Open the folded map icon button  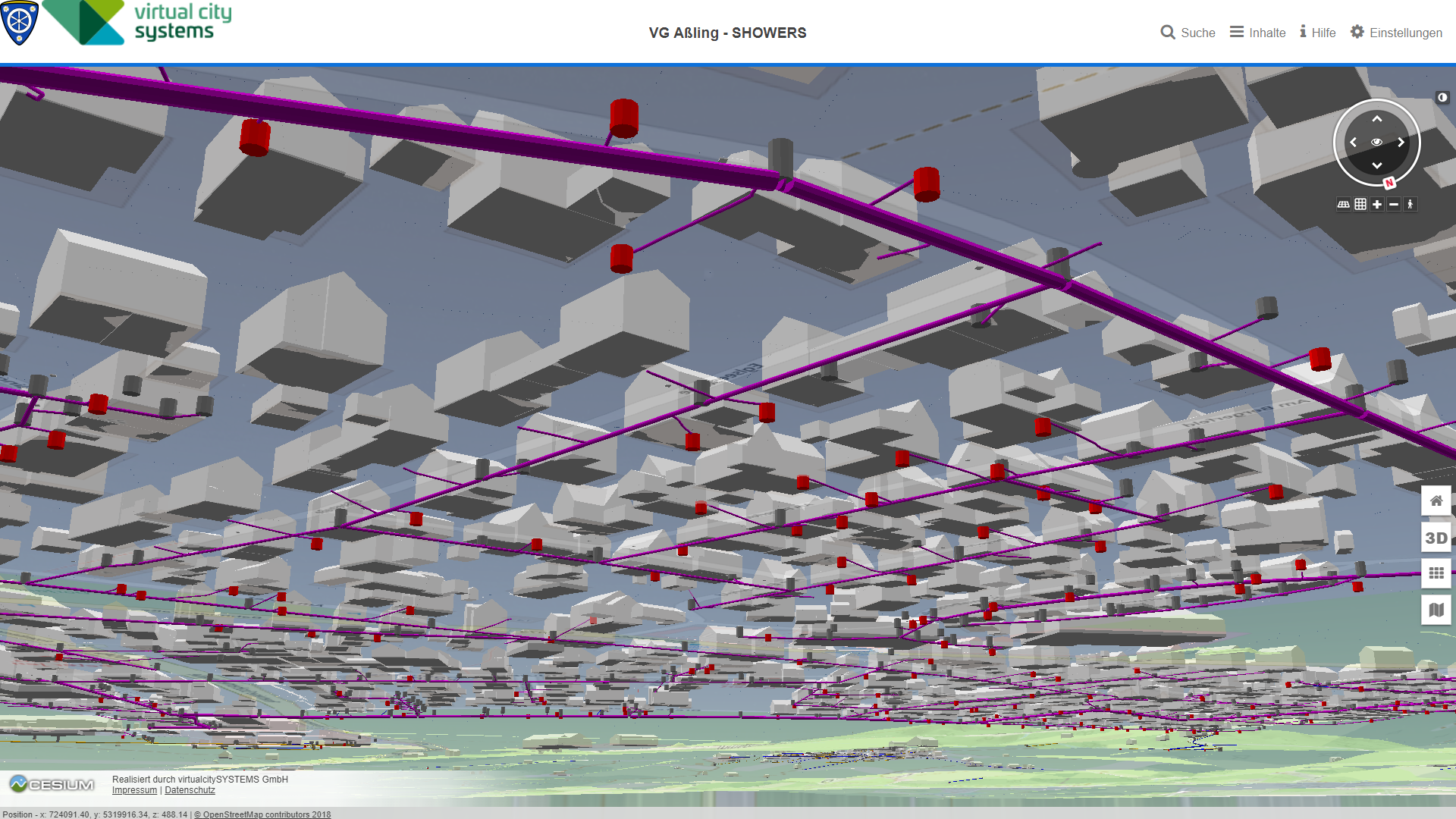pyautogui.click(x=1436, y=610)
